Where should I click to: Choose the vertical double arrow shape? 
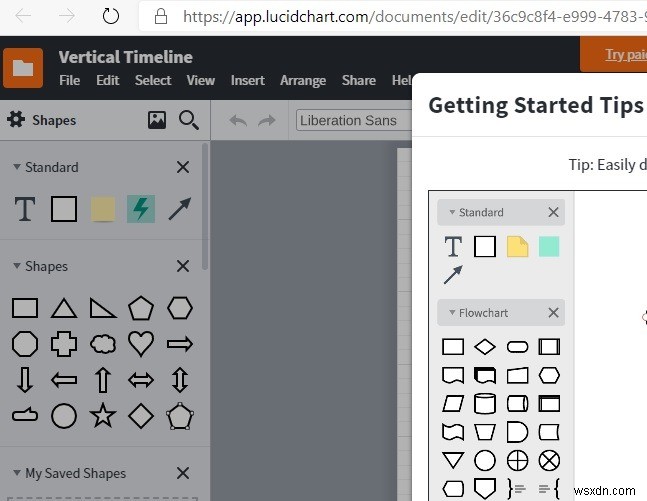pos(180,380)
